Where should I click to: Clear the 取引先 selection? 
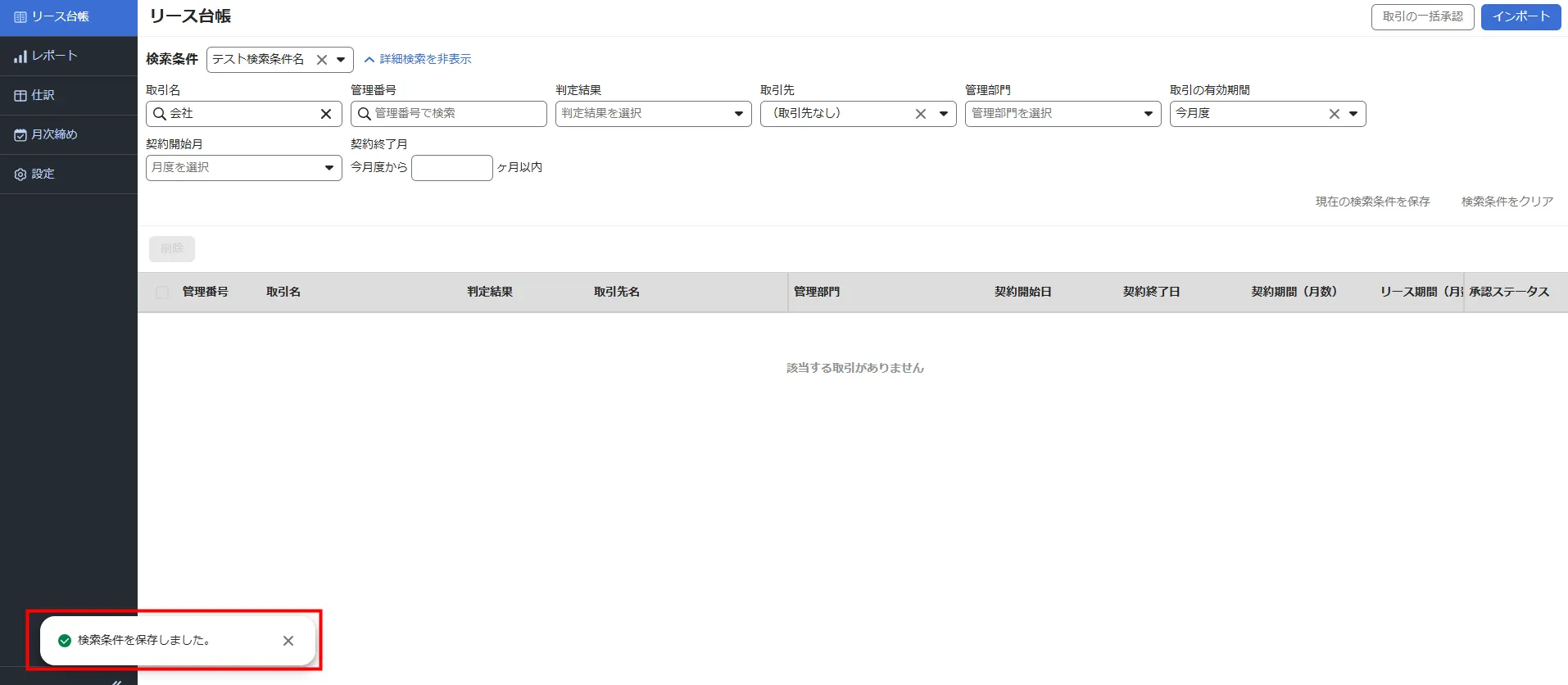pos(921,114)
